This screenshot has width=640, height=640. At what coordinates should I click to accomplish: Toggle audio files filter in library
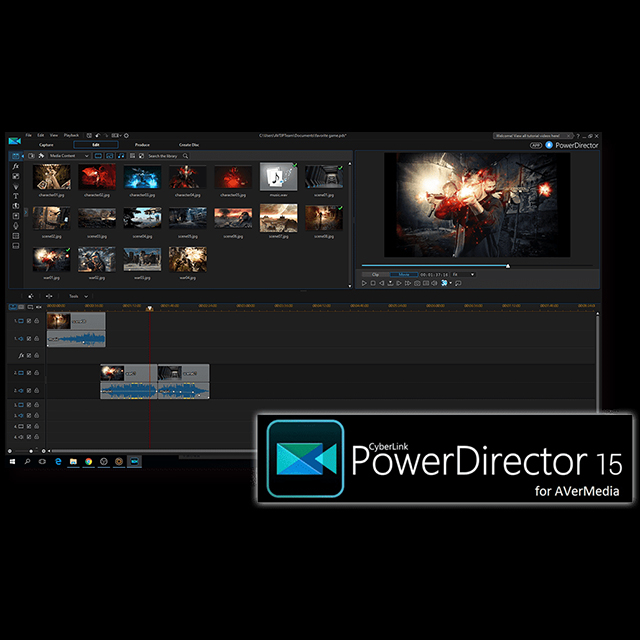121,156
